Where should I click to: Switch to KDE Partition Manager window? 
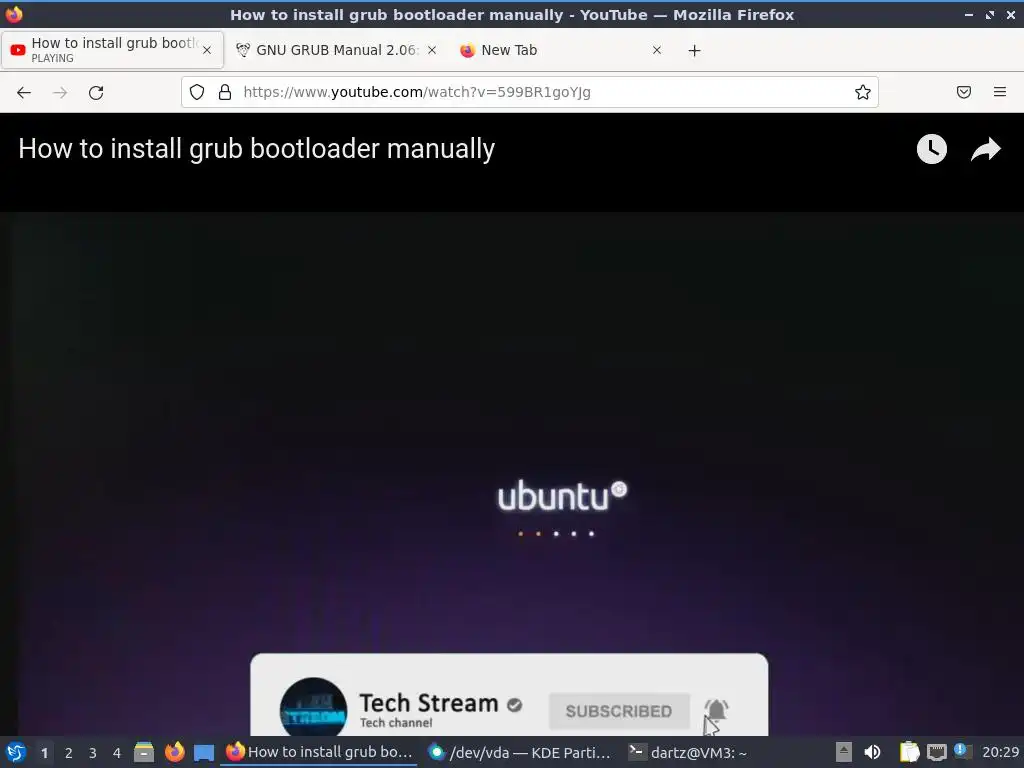pyautogui.click(x=519, y=752)
